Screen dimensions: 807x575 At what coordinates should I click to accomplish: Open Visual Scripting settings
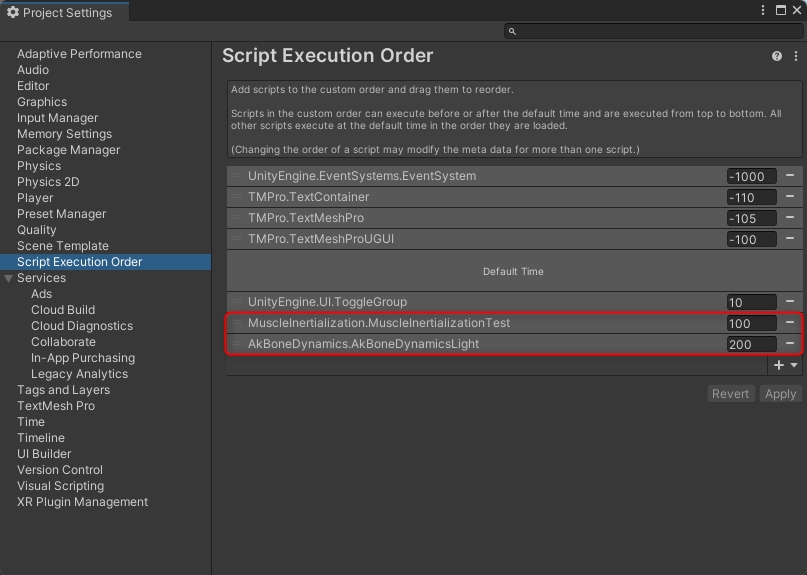coord(60,486)
